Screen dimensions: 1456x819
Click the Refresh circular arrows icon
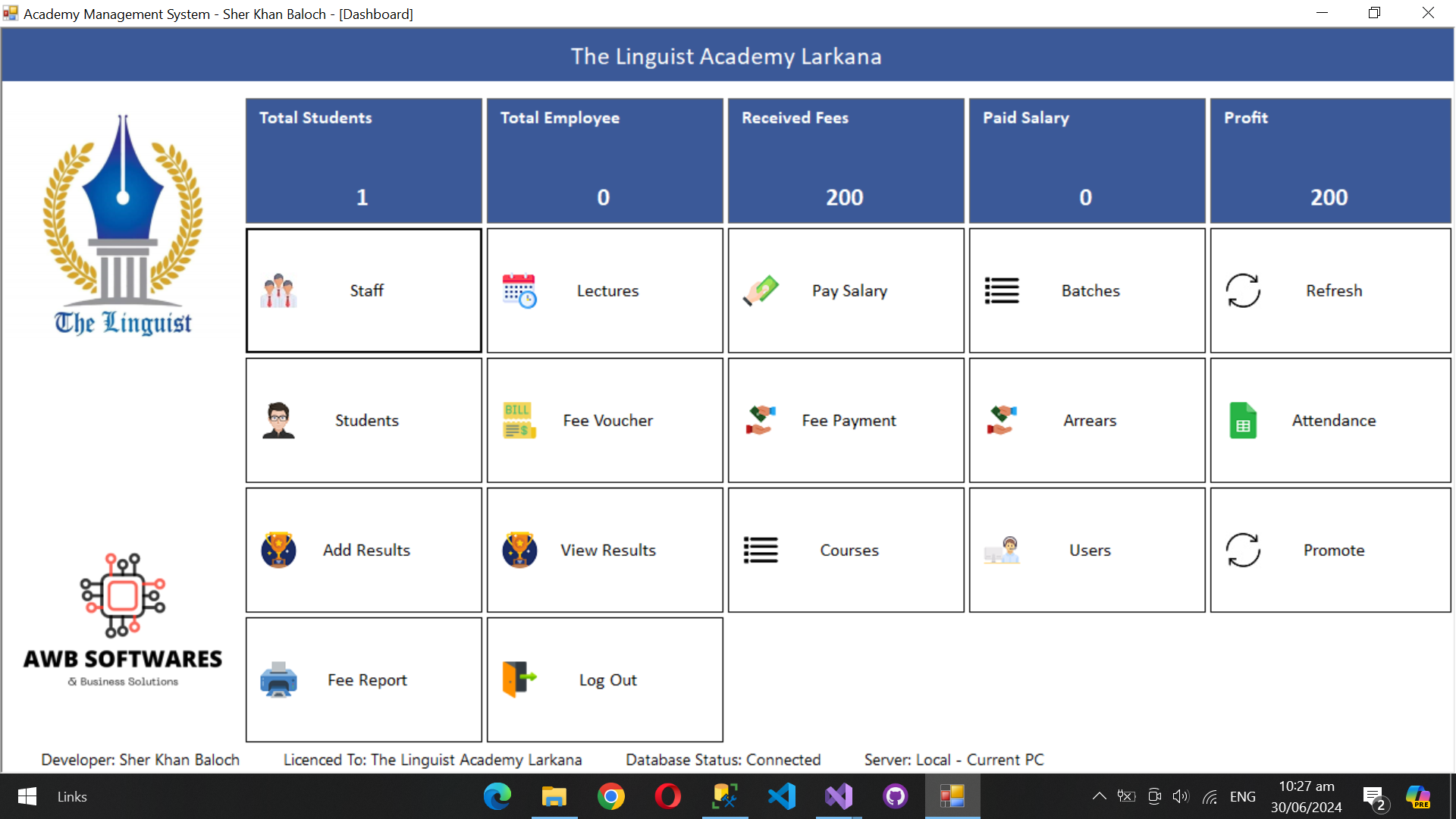pos(1243,290)
